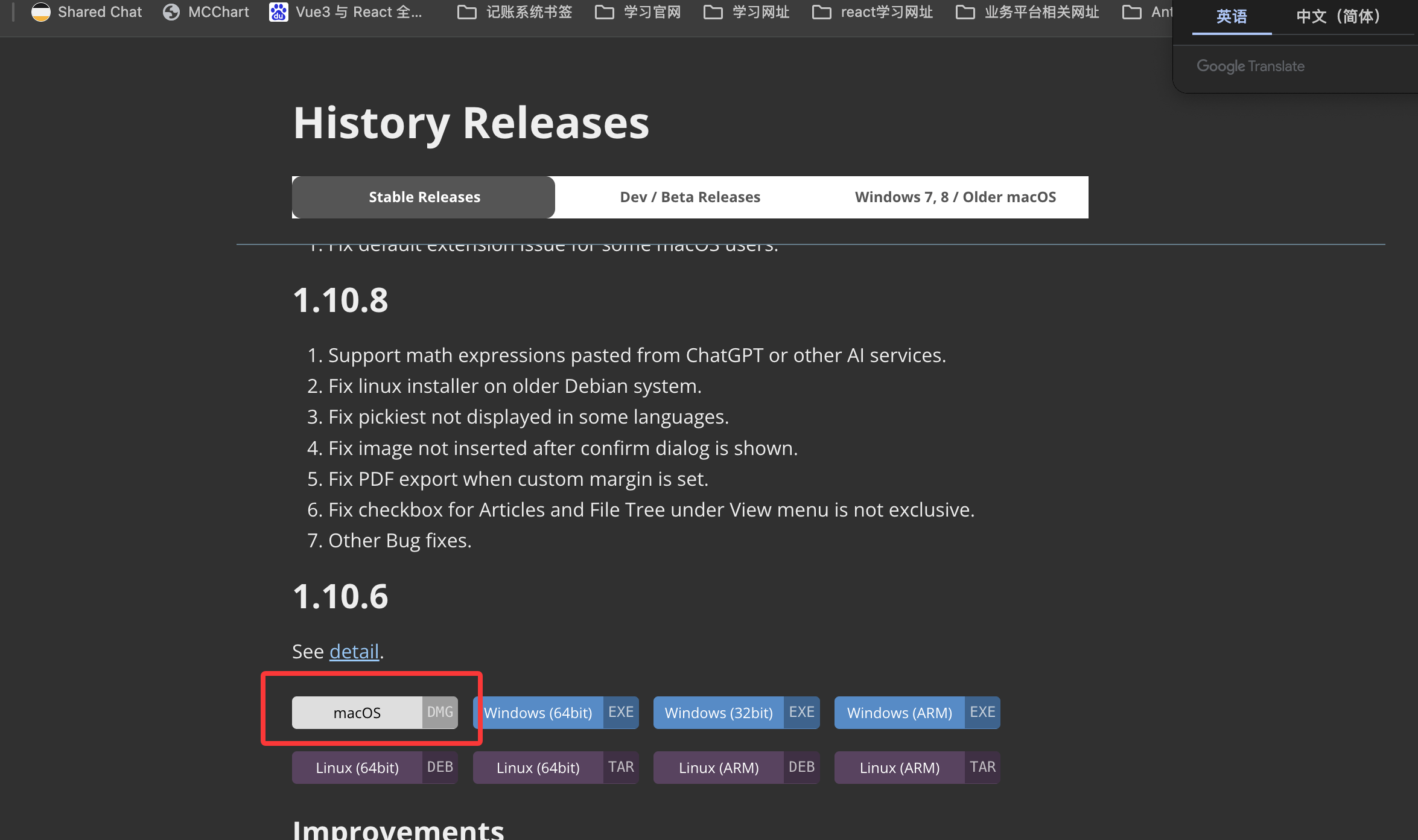Select 中文（简体）in the translate popup
Screen dimensions: 1418x840
1339,16
